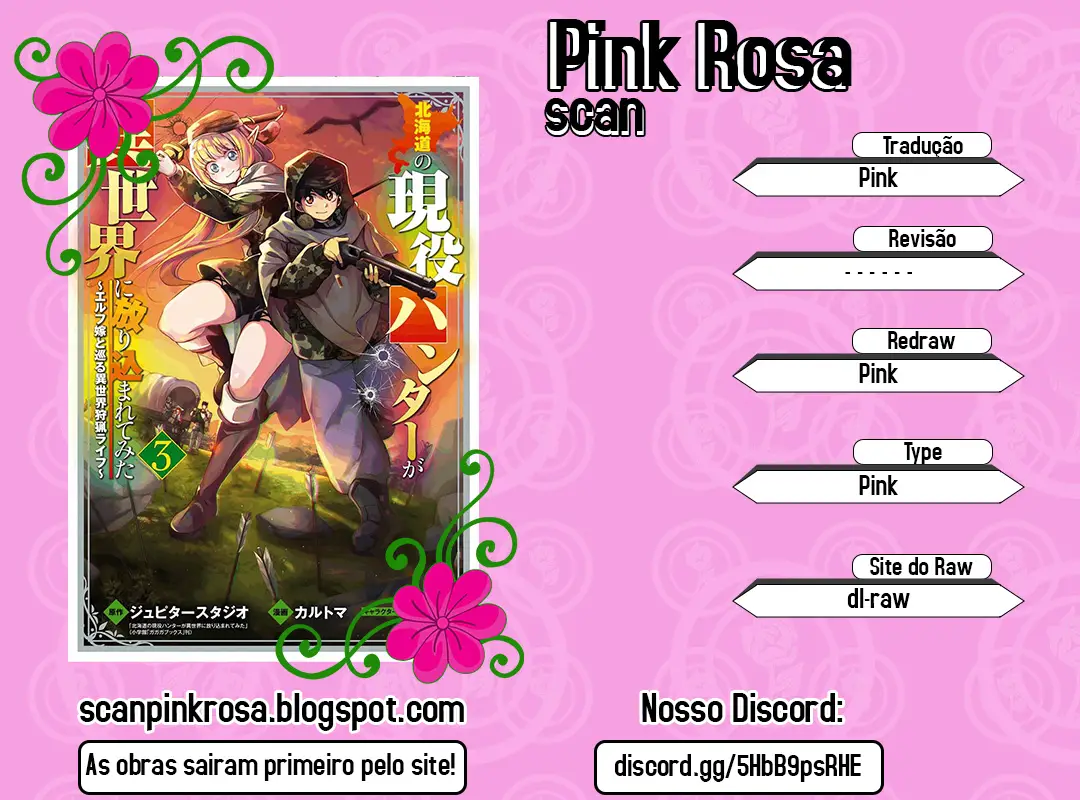Click the Nosso Discord heading
This screenshot has height=800, width=1080.
click(x=742, y=708)
